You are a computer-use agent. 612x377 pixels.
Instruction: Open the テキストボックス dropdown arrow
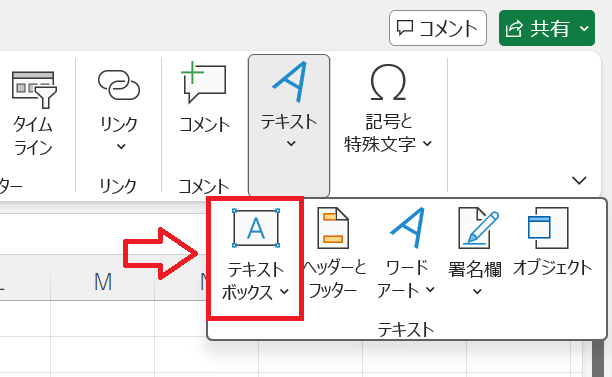tap(285, 292)
